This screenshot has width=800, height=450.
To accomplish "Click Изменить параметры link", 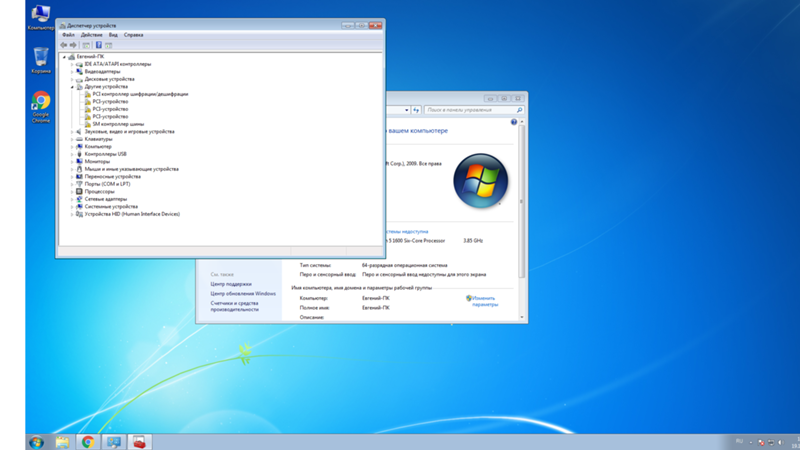I will coord(484,301).
